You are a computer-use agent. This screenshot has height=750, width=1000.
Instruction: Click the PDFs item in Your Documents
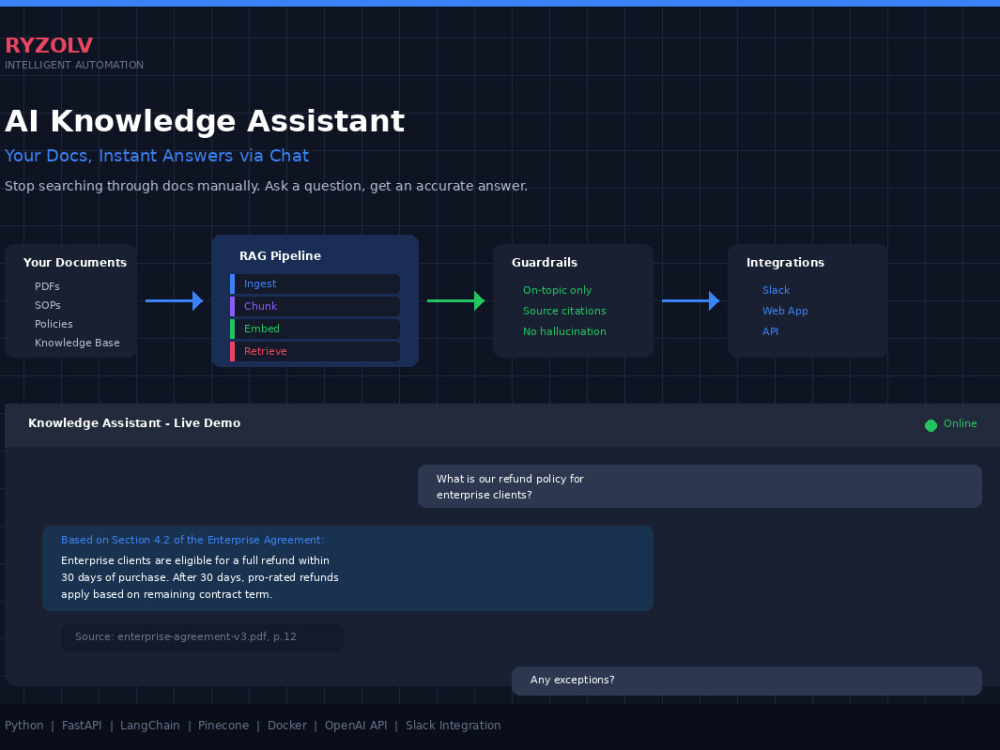coord(47,286)
